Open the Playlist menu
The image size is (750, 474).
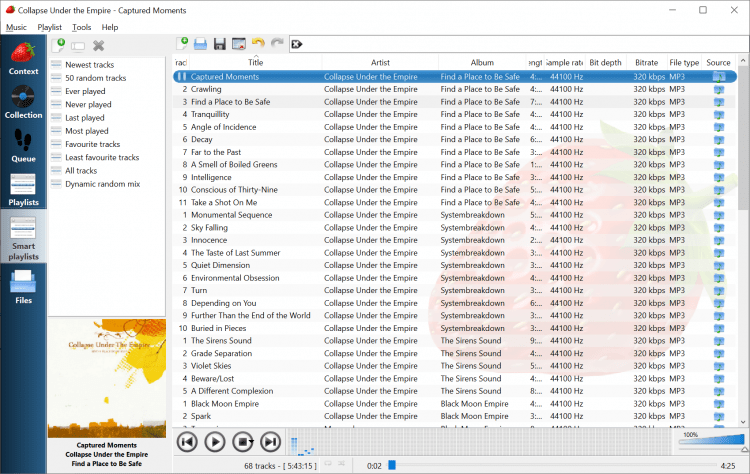49,27
